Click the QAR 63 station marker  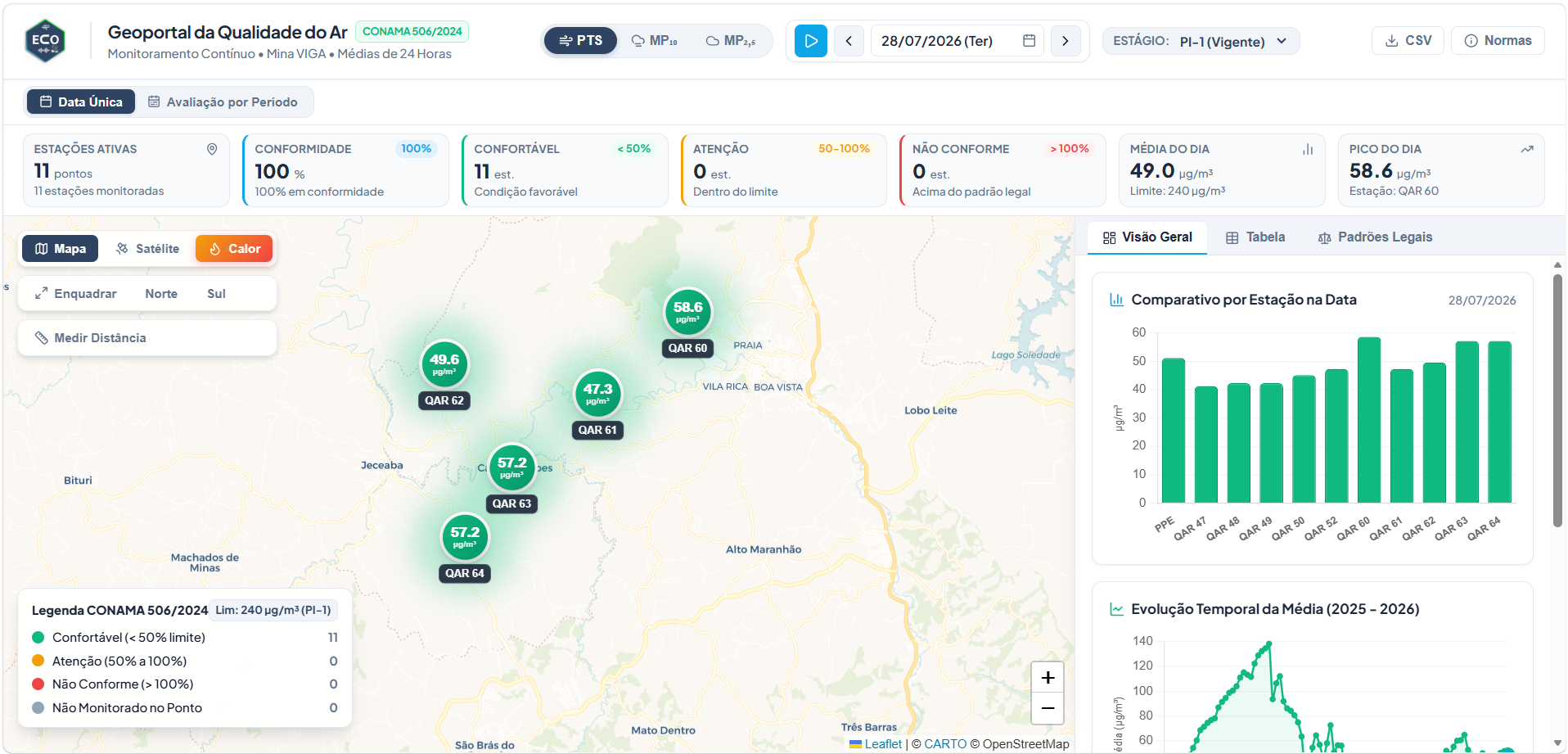point(511,467)
